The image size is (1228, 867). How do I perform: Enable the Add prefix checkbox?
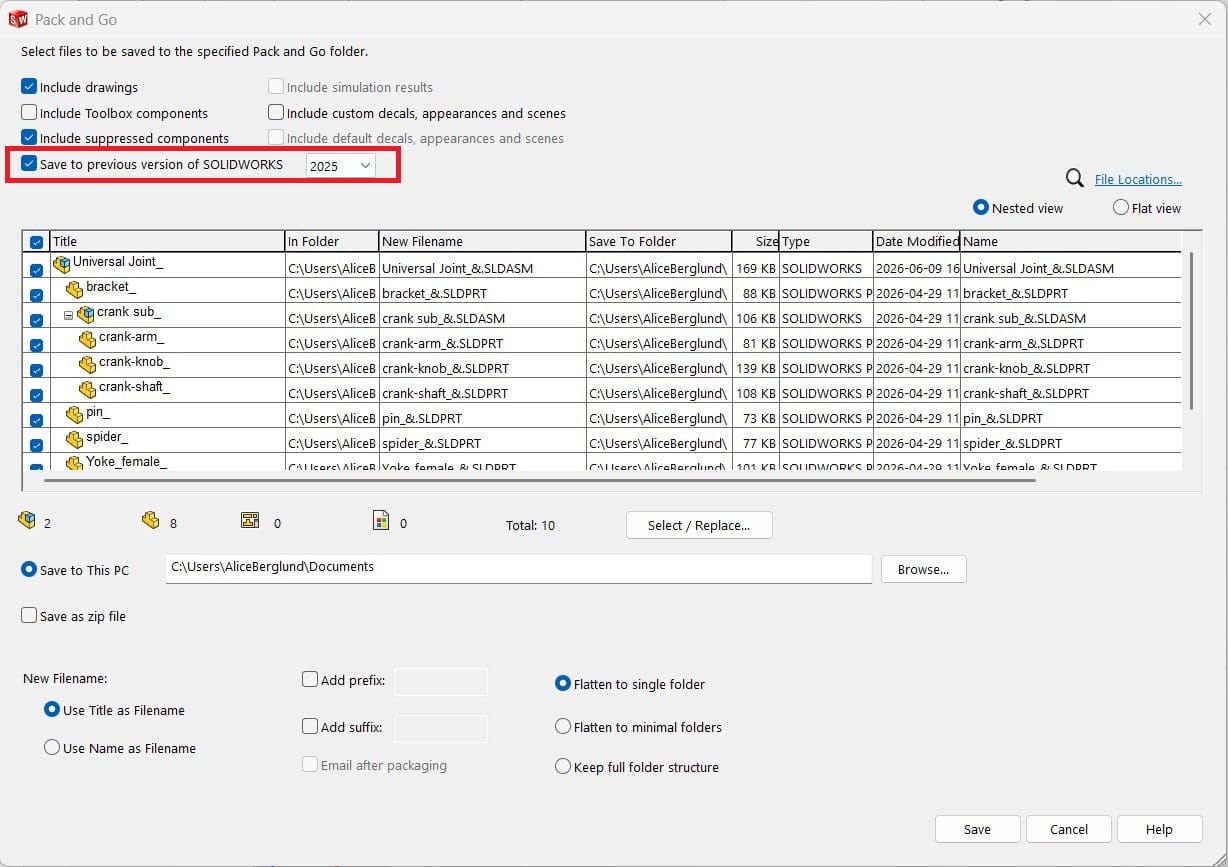point(310,680)
